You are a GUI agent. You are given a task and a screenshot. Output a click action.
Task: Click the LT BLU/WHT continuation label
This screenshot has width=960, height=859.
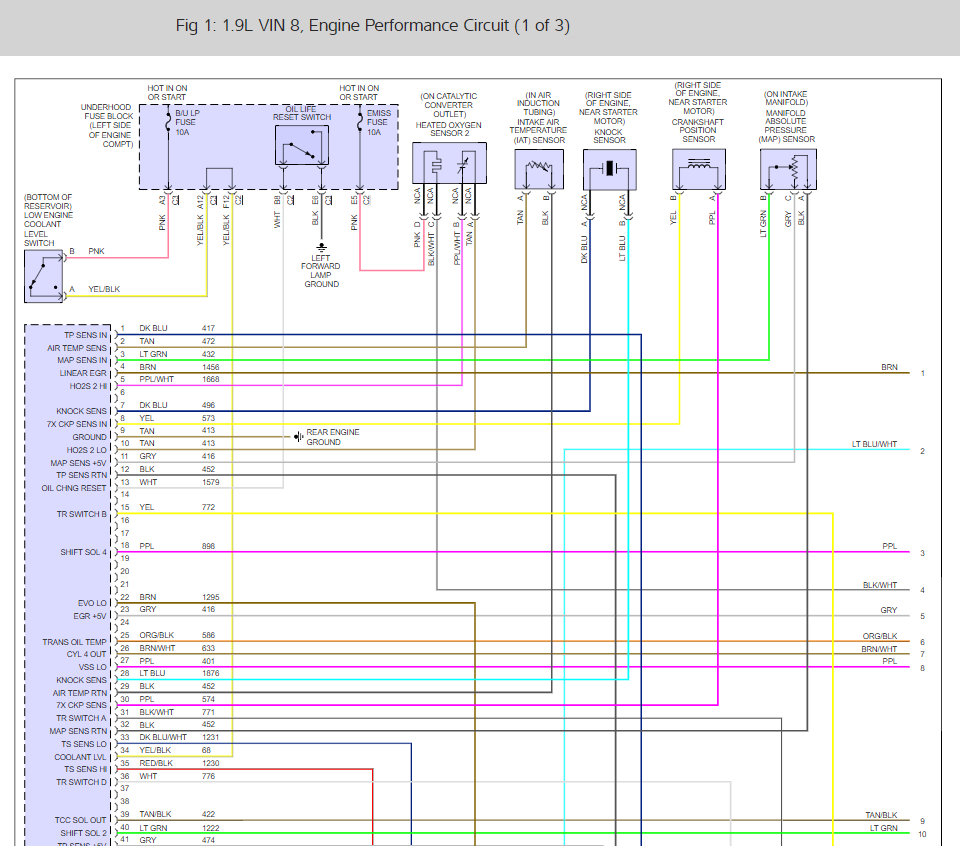pos(874,444)
